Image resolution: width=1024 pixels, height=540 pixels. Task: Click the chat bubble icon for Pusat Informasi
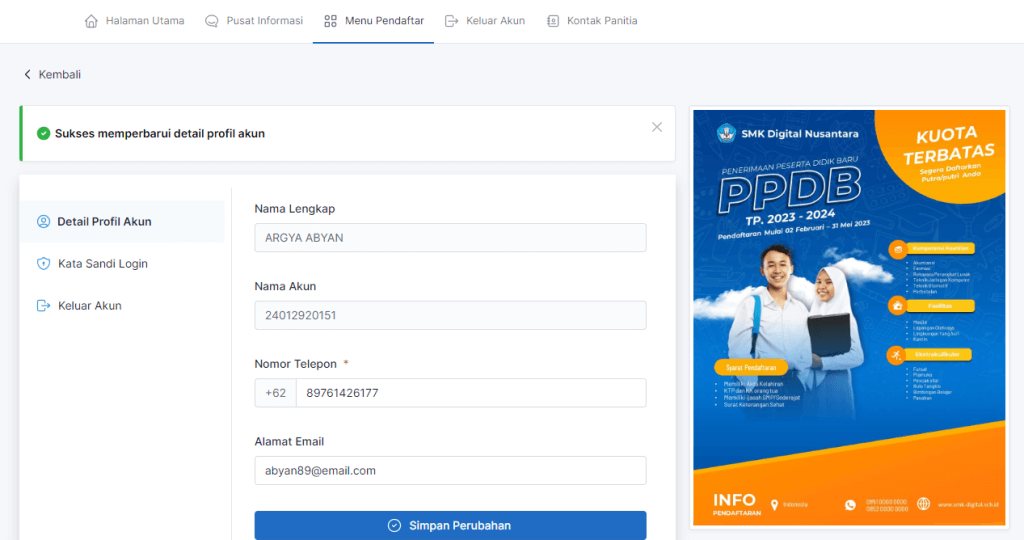click(x=211, y=21)
